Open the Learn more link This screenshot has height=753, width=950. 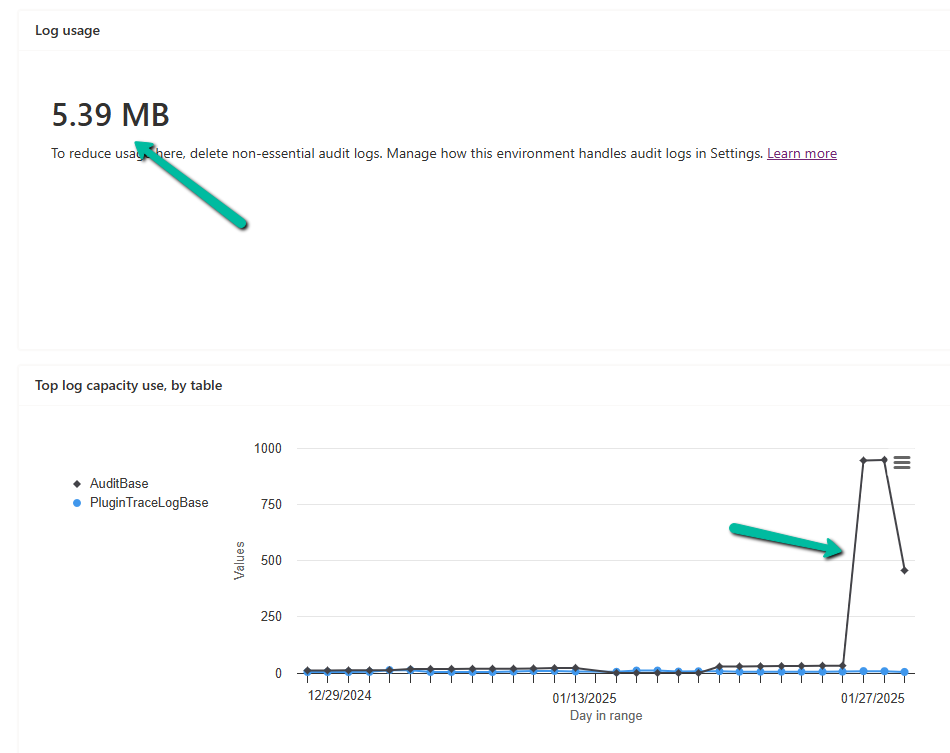tap(801, 153)
